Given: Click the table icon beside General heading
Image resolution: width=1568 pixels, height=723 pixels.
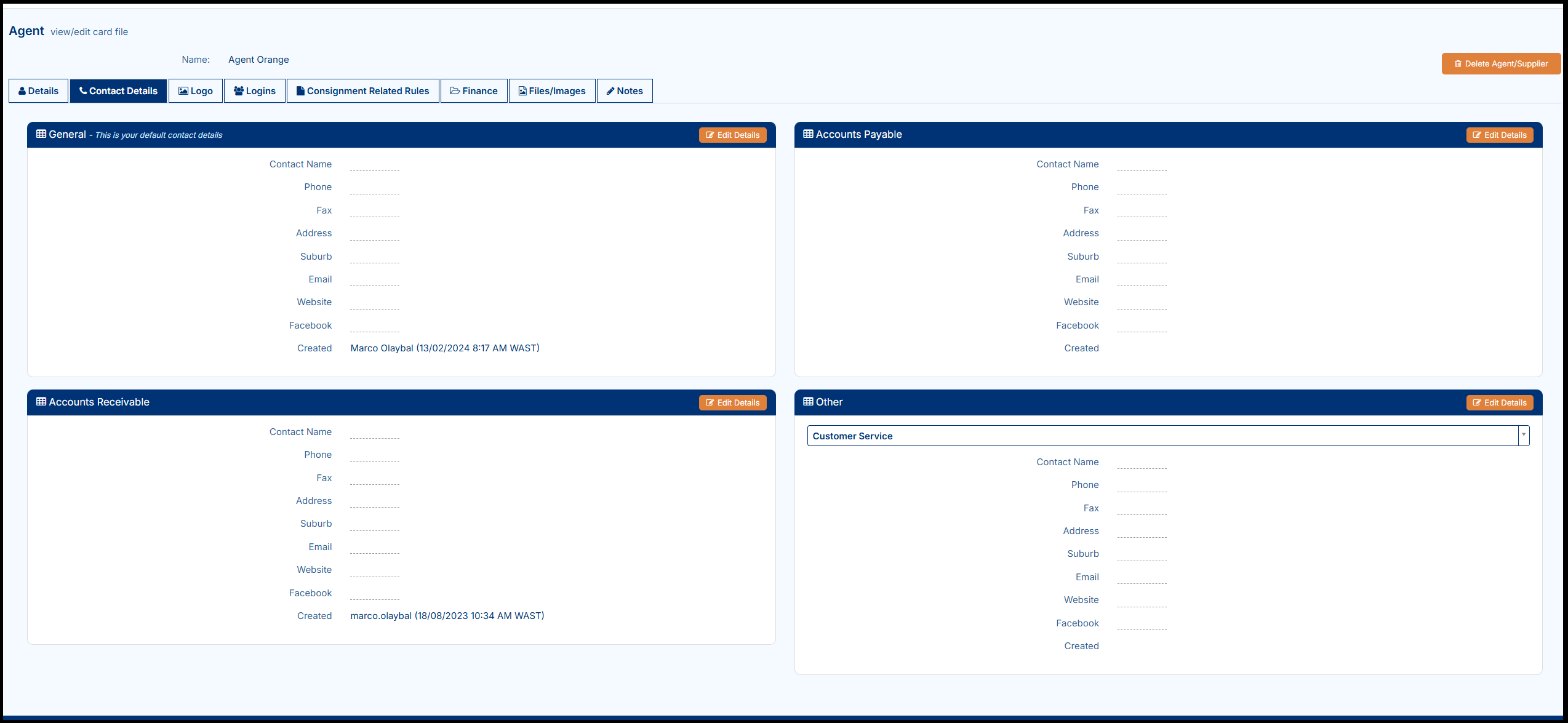Looking at the screenshot, I should click(41, 134).
